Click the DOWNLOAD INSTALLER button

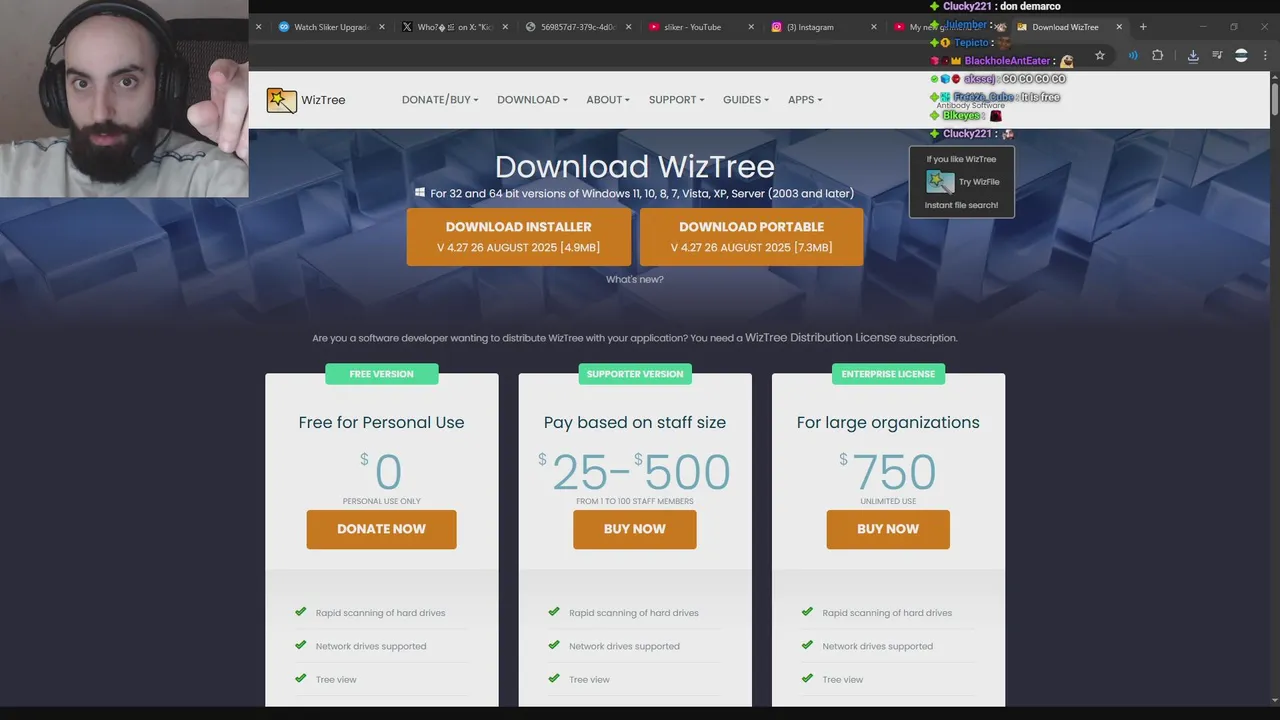pos(518,237)
